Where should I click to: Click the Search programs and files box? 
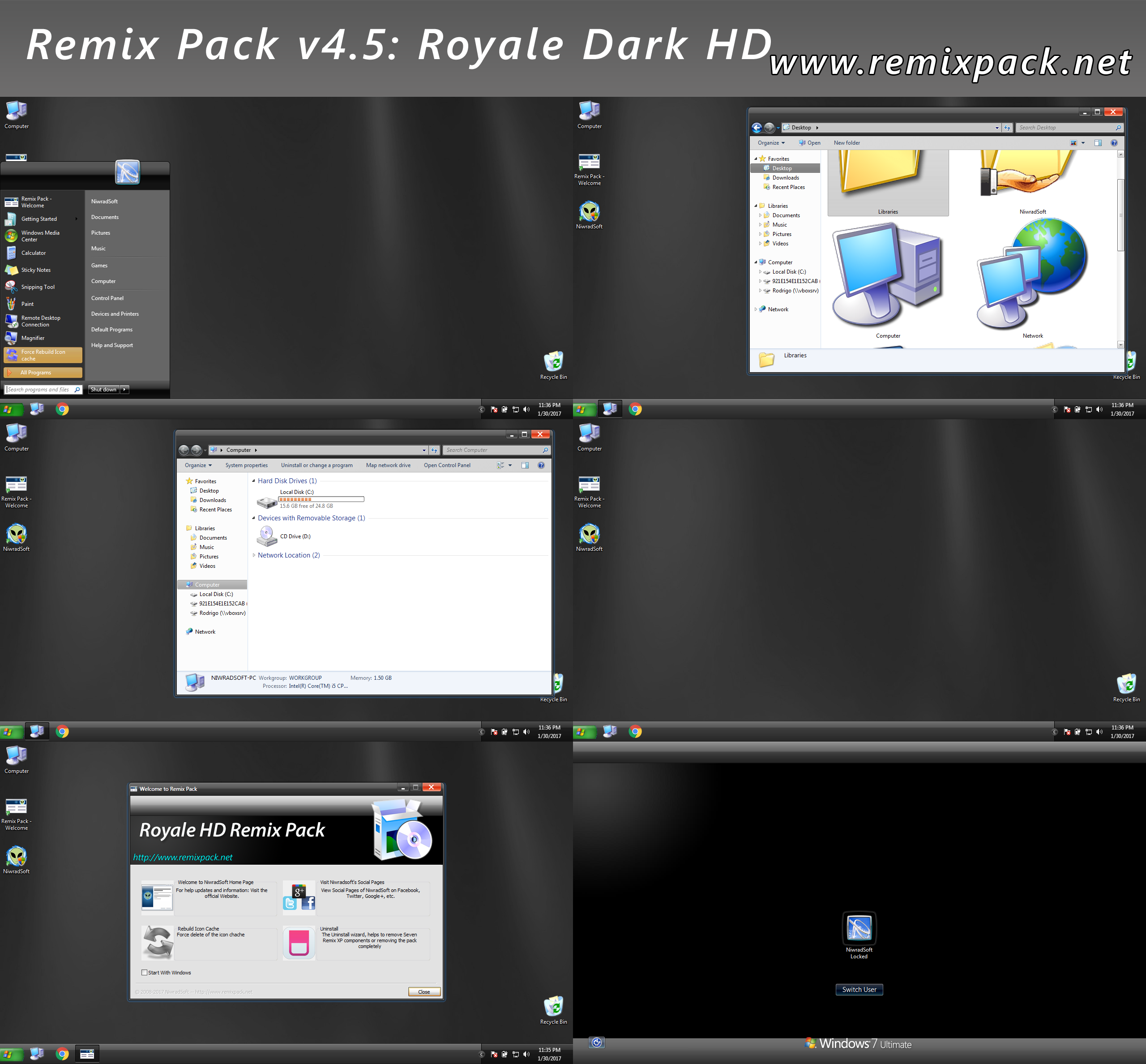click(43, 390)
